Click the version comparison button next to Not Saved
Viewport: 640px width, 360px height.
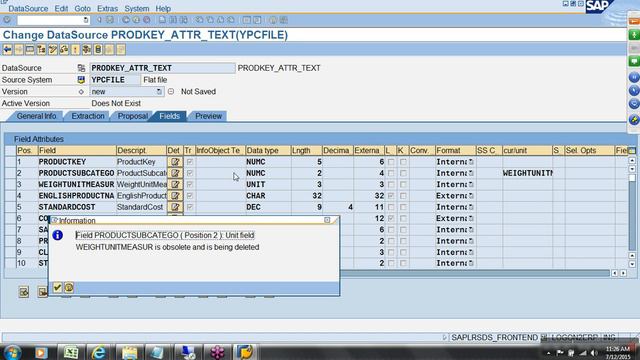[x=171, y=91]
